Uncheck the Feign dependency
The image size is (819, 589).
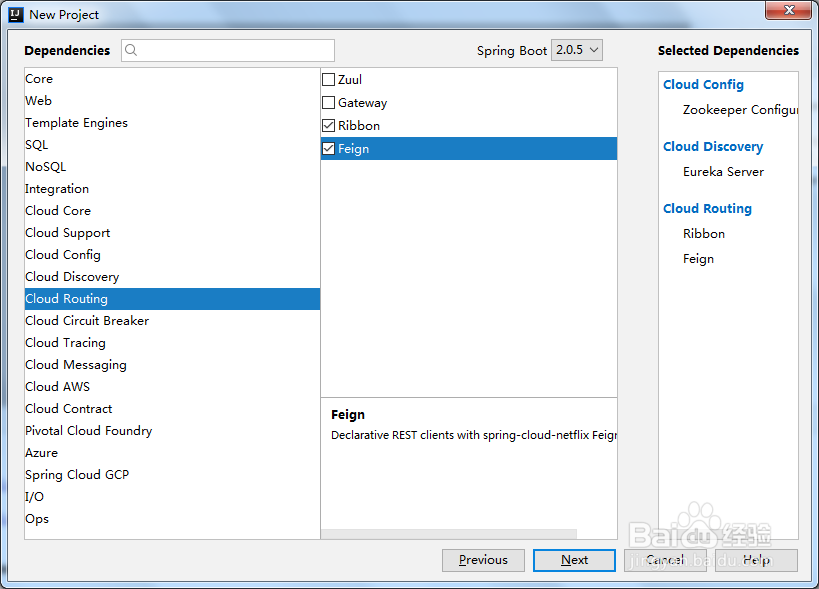pyautogui.click(x=329, y=148)
